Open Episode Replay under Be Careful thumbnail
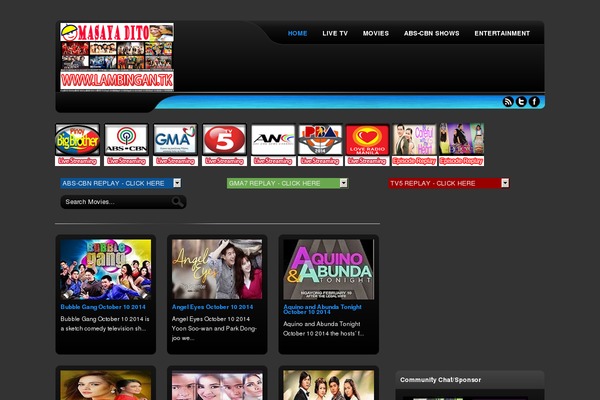Image resolution: width=600 pixels, height=400 pixels. click(414, 161)
